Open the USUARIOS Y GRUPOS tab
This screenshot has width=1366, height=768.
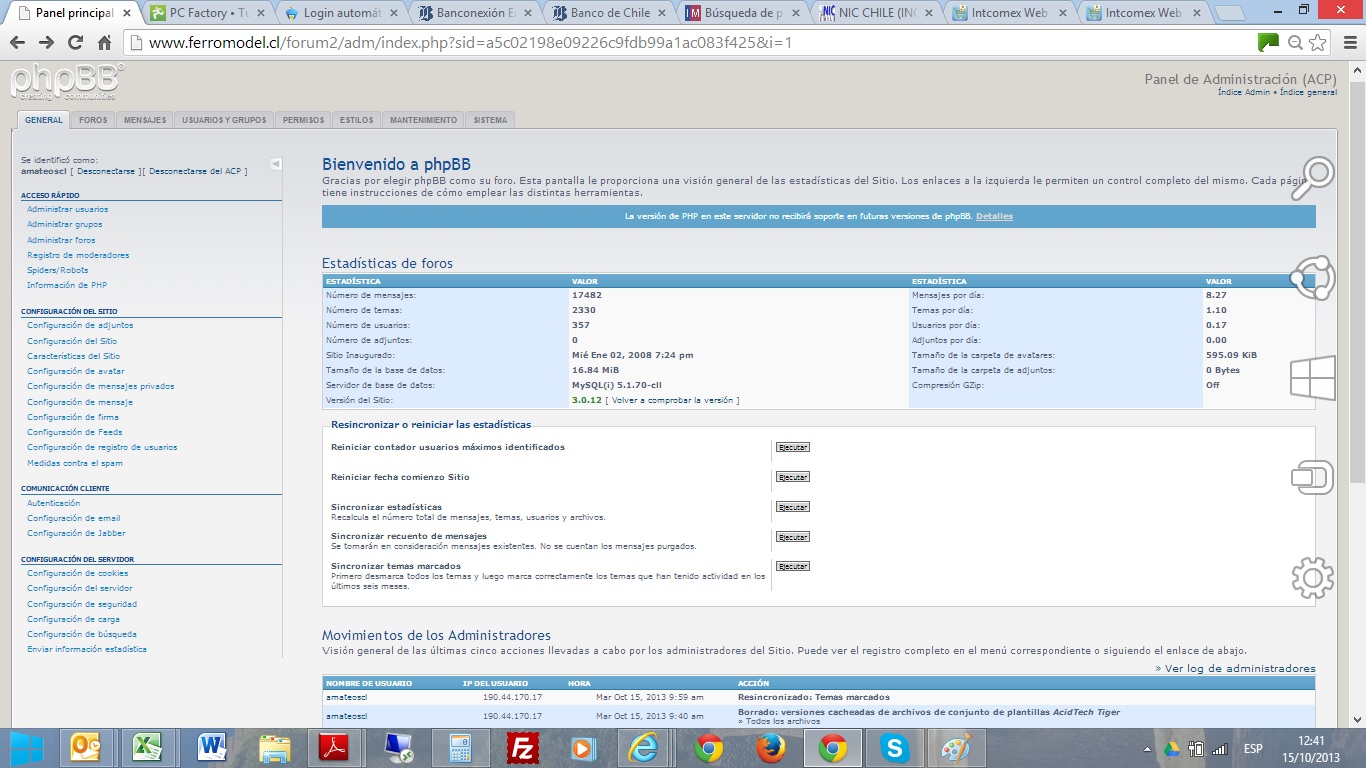(x=224, y=120)
